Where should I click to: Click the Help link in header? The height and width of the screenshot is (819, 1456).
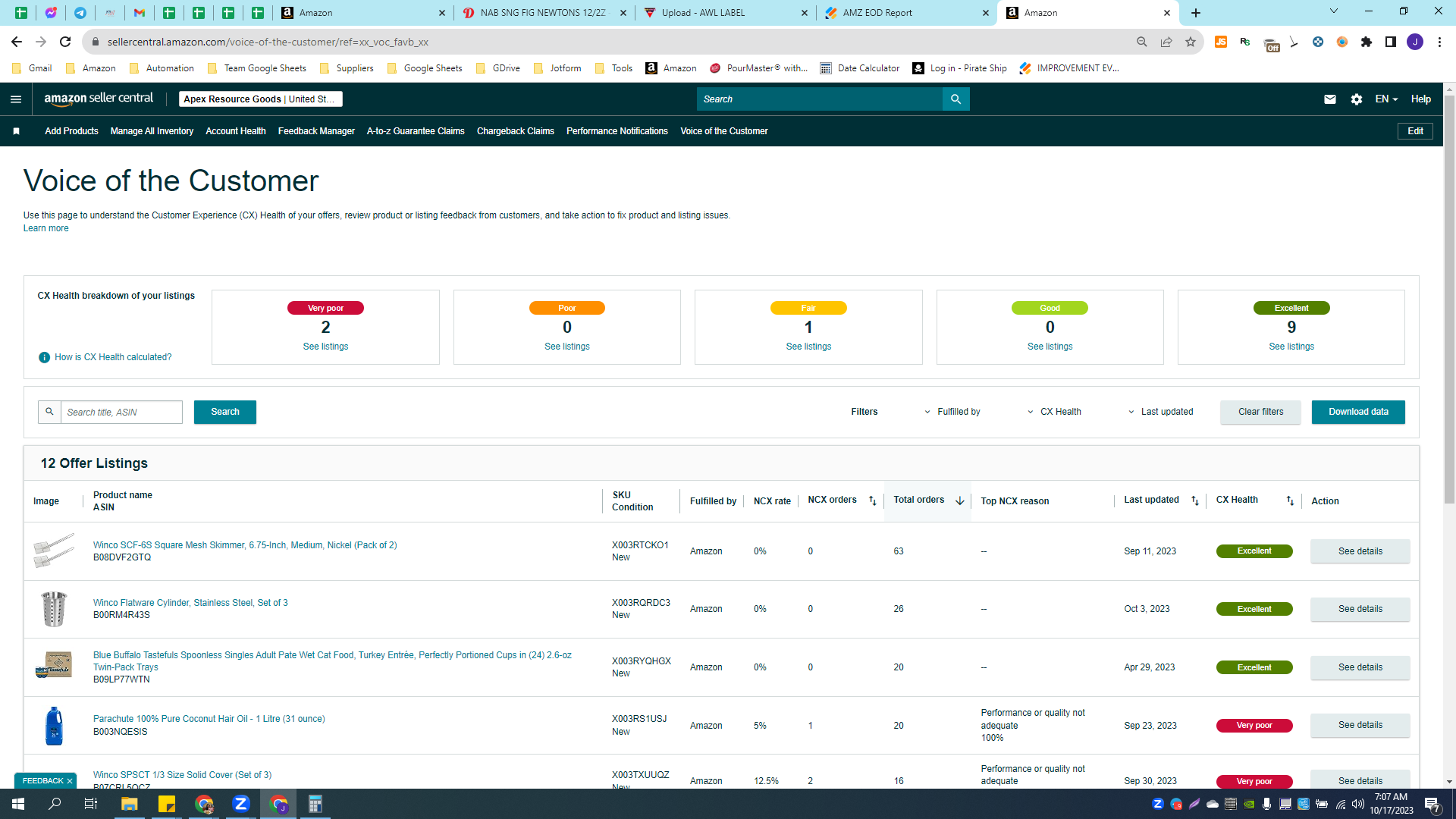[x=1421, y=99]
